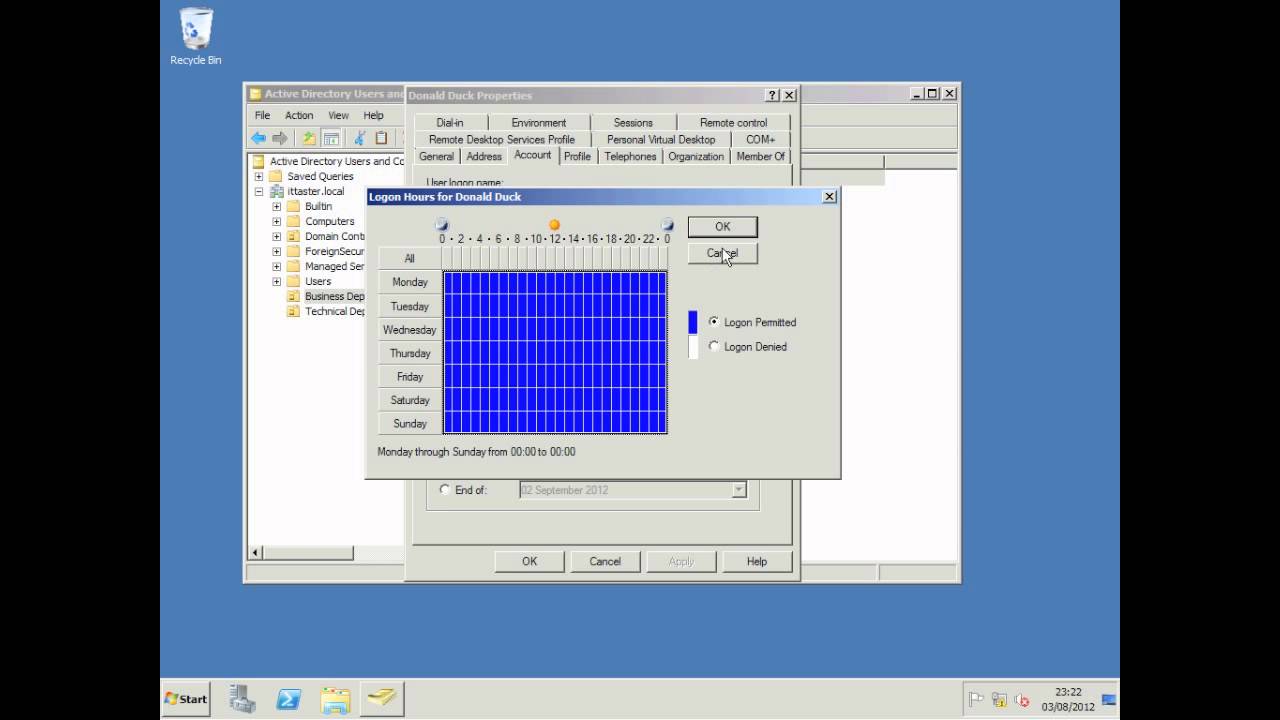Select the Technical Dep OU in the tree
This screenshot has width=1280, height=720.
pyautogui.click(x=334, y=311)
